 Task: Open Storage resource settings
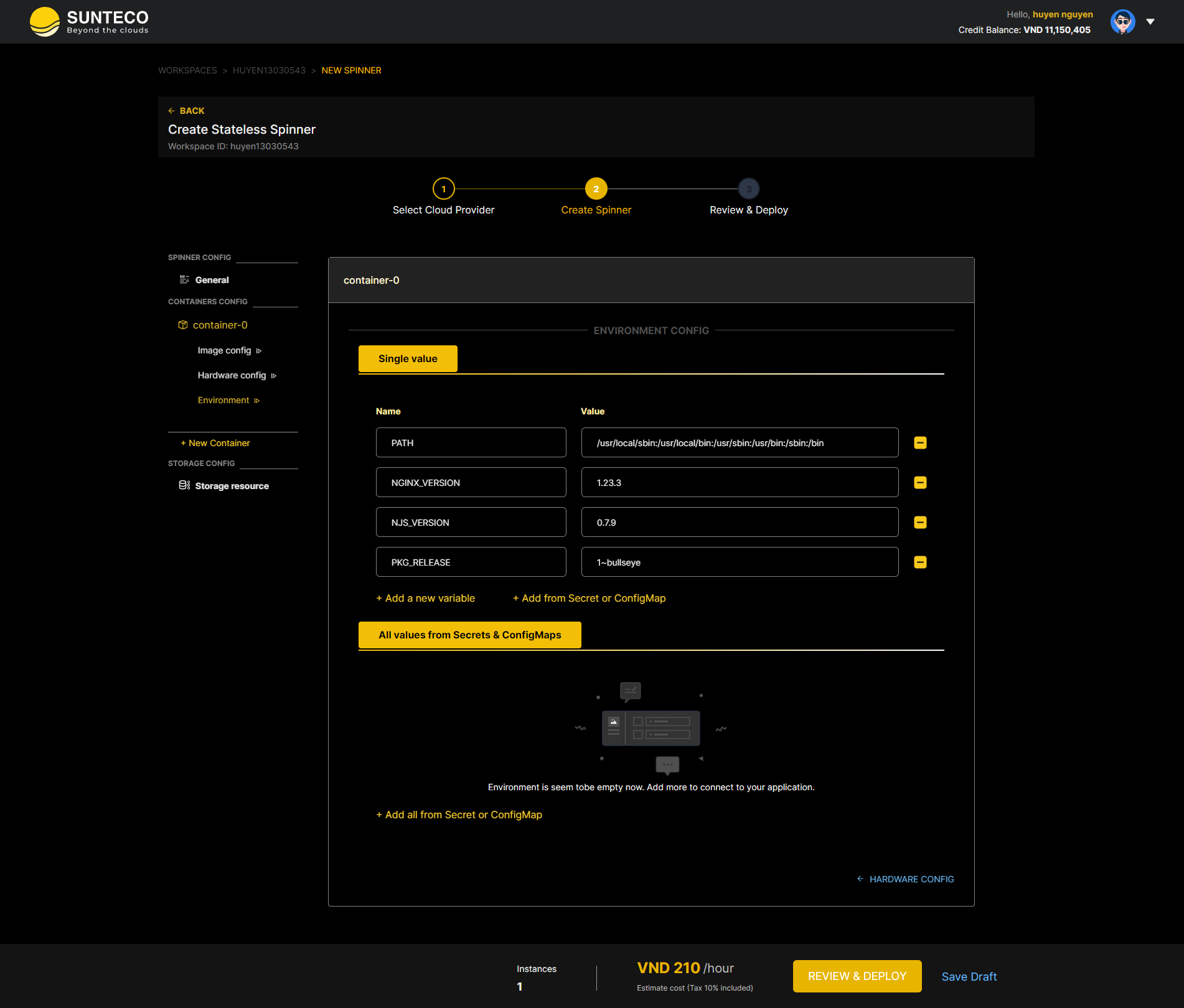click(x=232, y=485)
